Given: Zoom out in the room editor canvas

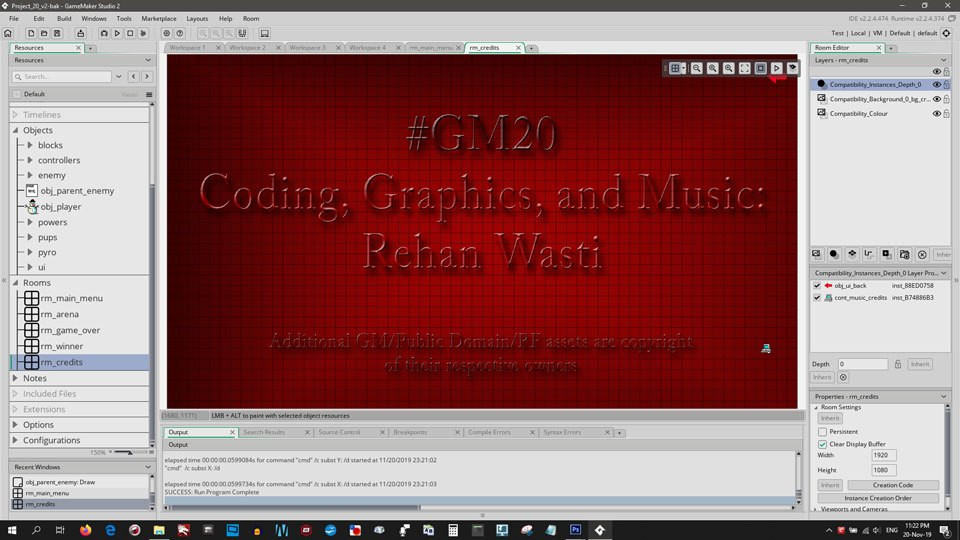Looking at the screenshot, I should (x=697, y=68).
